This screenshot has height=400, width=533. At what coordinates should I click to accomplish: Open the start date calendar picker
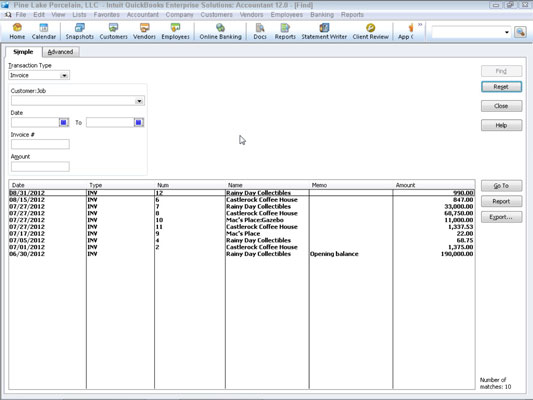(64, 122)
